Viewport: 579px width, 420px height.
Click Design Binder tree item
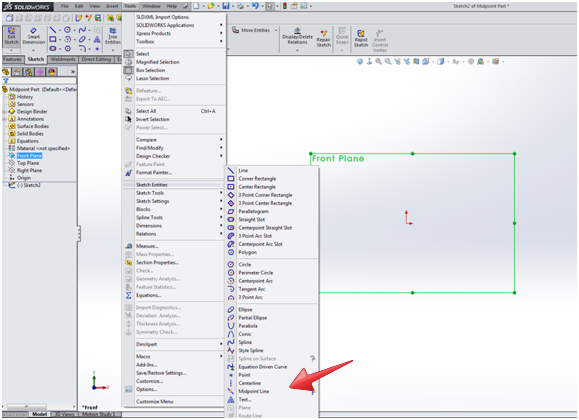[32, 111]
